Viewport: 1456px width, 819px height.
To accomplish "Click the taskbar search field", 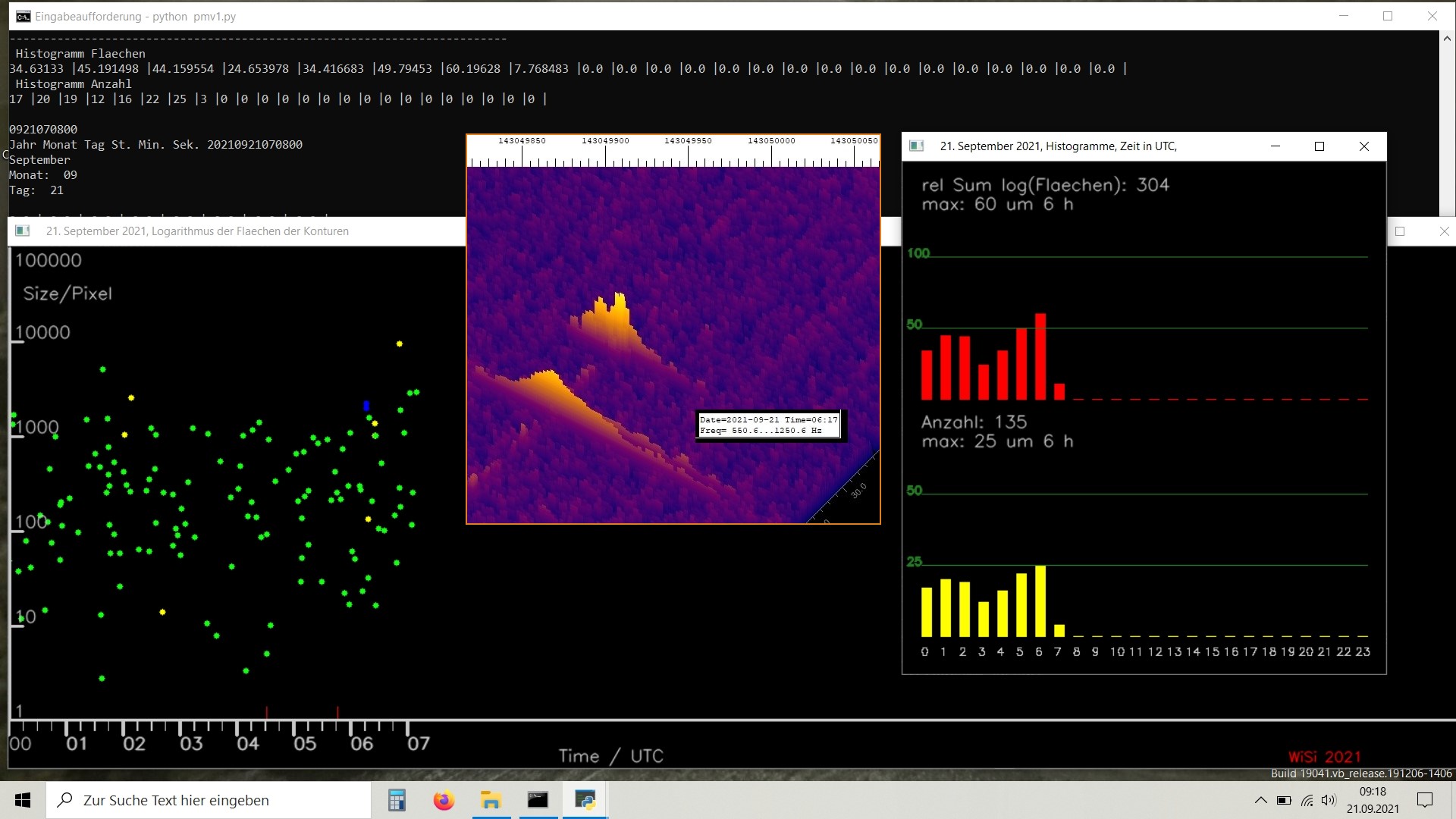I will (209, 800).
